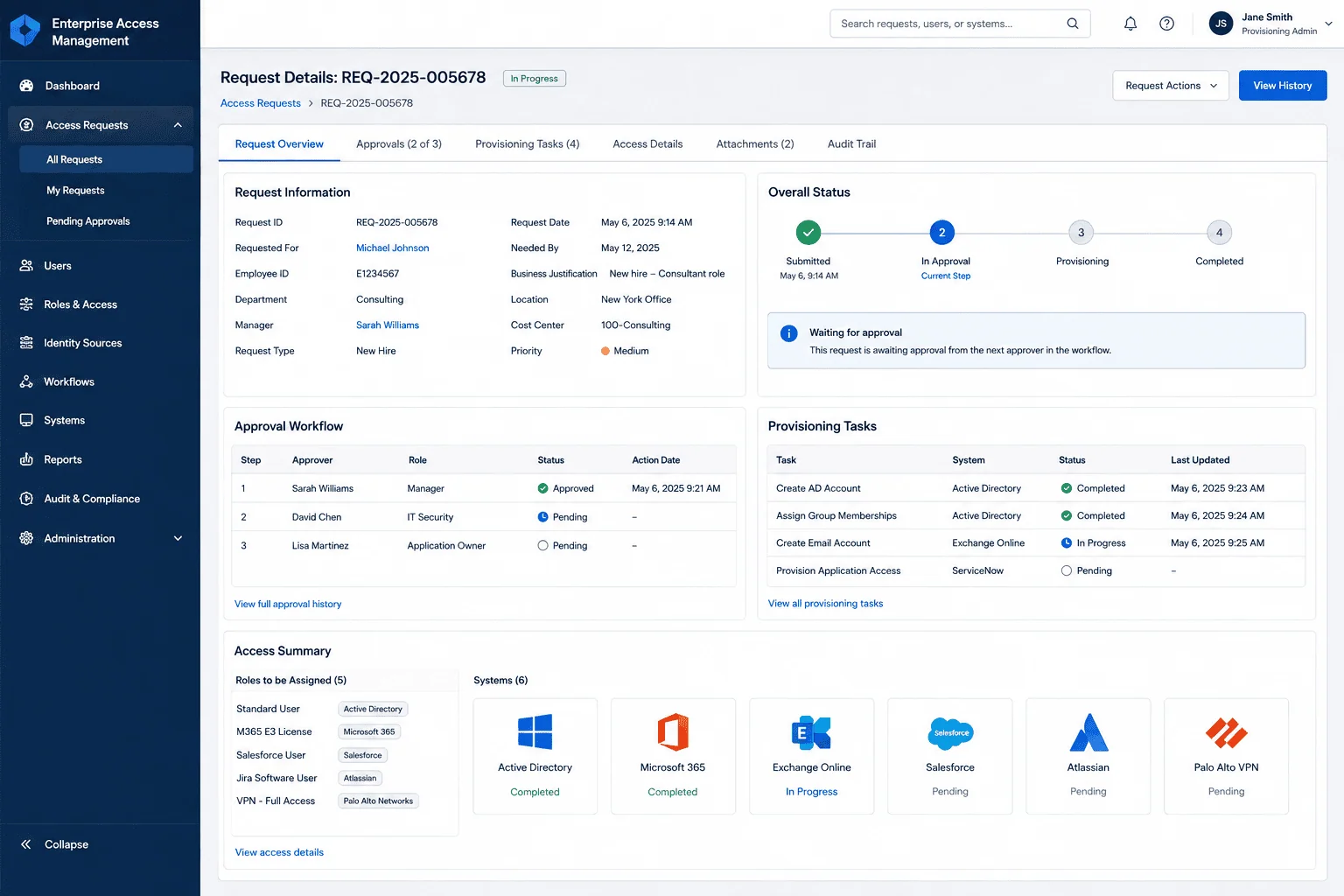Image resolution: width=1344 pixels, height=896 pixels.
Task: Click the Atlassian system logo
Action: tap(1088, 732)
